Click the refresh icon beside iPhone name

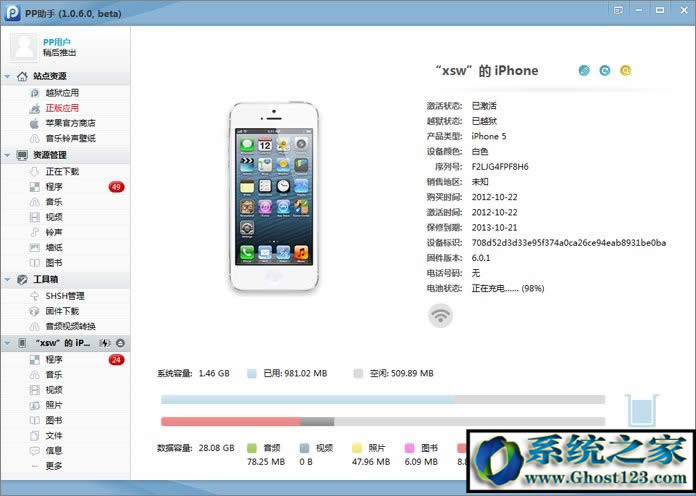(605, 71)
